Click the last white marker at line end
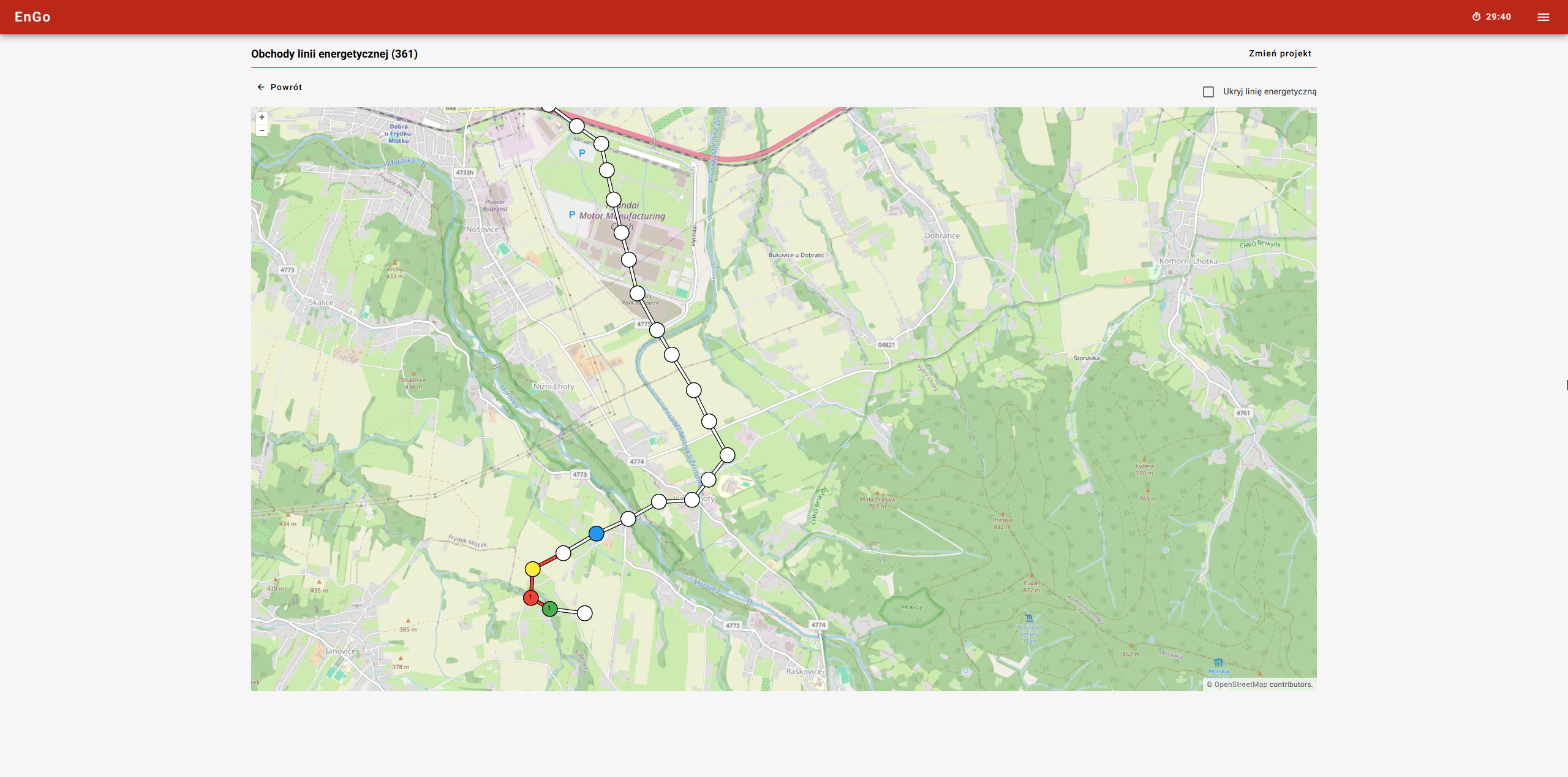The height and width of the screenshot is (777, 1568). click(584, 613)
